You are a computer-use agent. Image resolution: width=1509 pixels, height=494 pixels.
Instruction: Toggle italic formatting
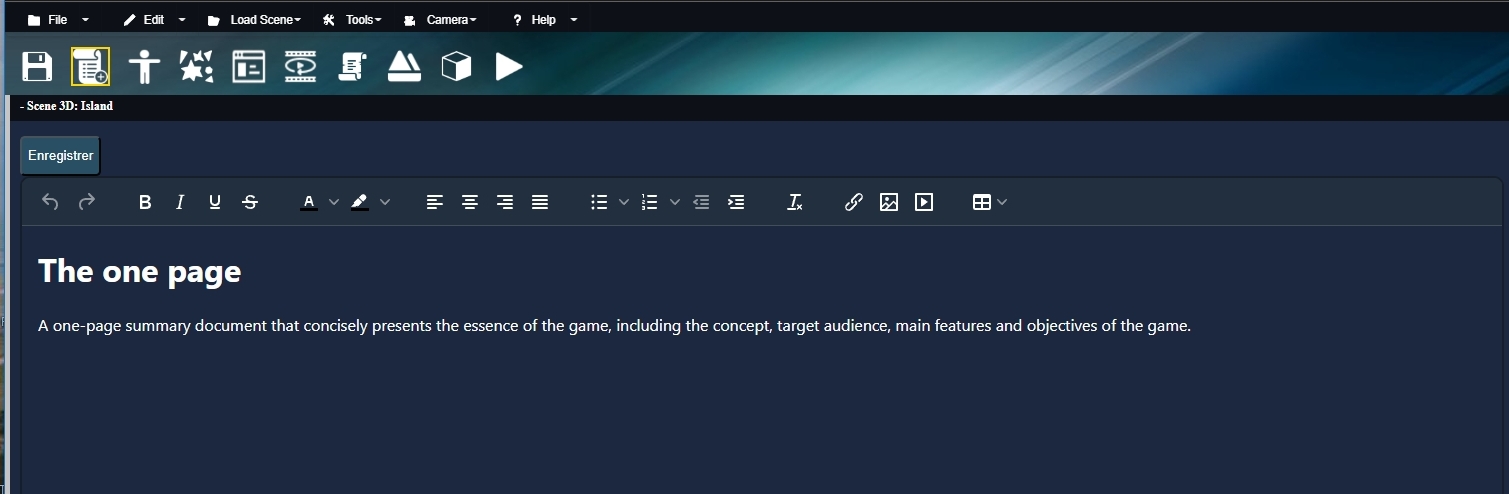tap(180, 202)
